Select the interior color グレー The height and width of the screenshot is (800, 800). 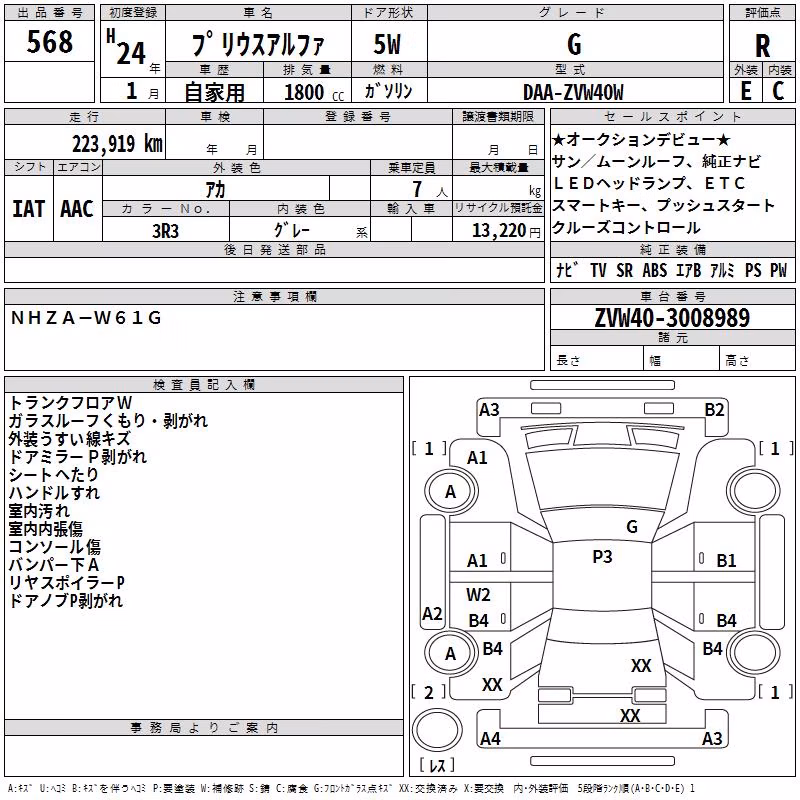(292, 231)
